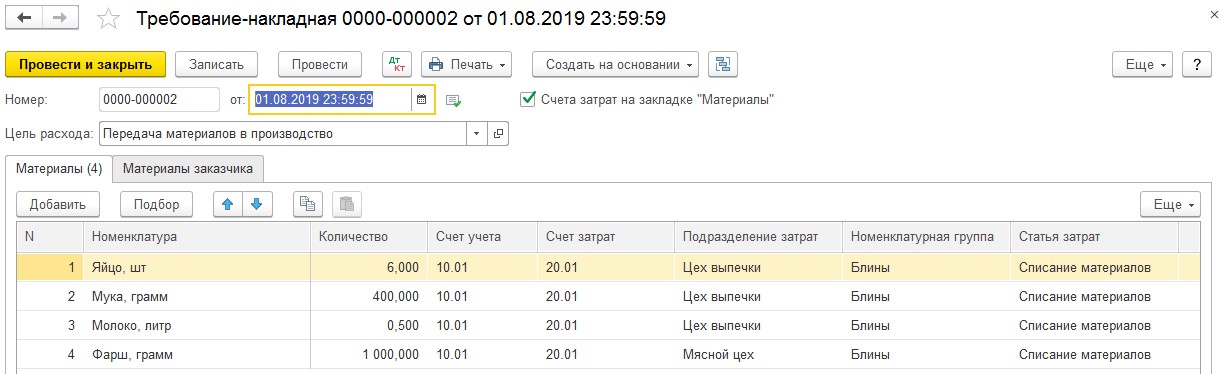
Task: Click the Подбор button
Action: tap(156, 204)
